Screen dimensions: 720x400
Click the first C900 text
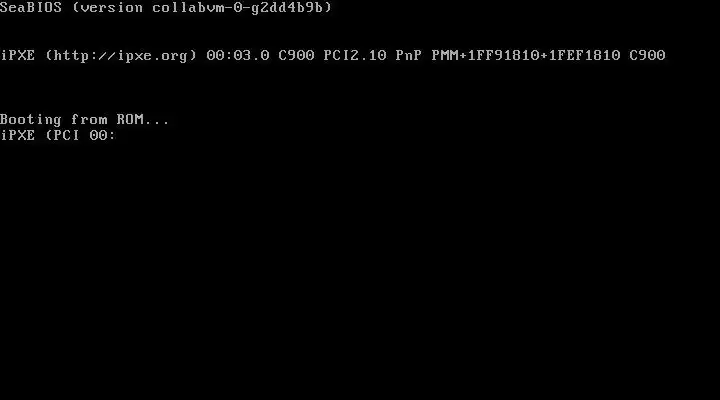[x=296, y=55]
